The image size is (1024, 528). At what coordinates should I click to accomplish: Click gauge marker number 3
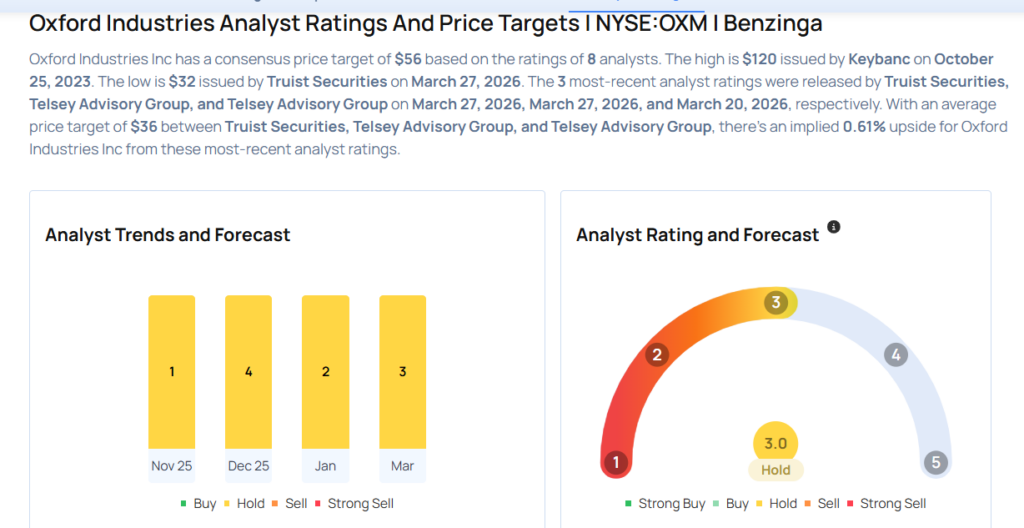pos(775,303)
